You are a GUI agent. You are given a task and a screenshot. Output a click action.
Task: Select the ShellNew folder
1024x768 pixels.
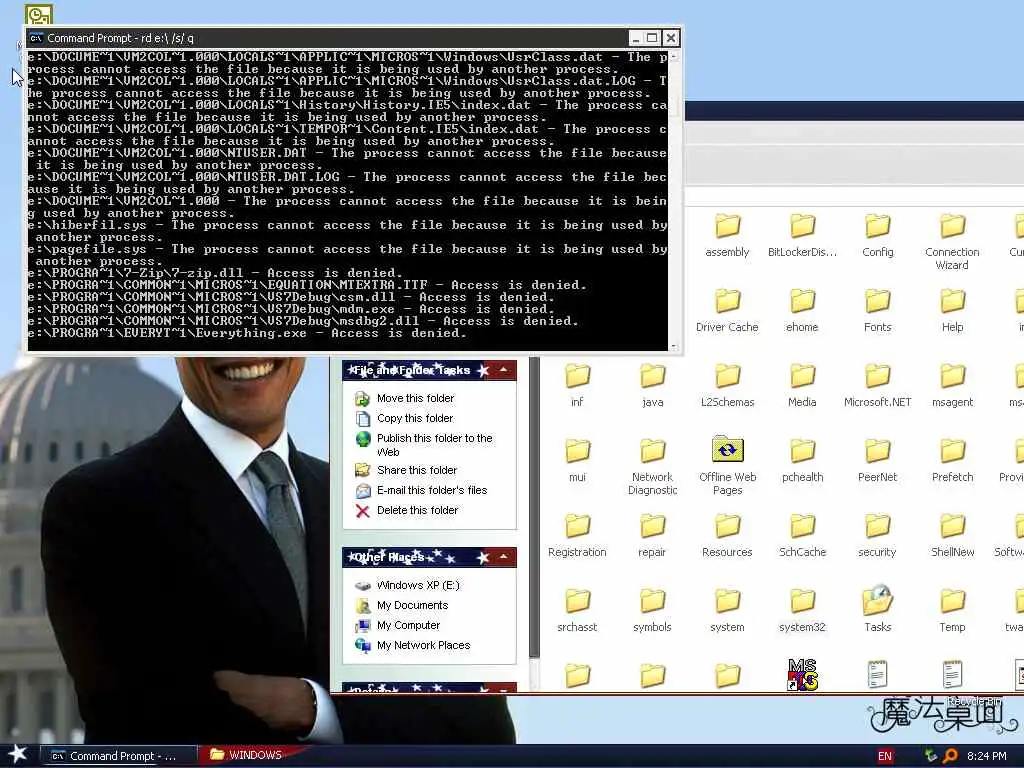coord(952,536)
